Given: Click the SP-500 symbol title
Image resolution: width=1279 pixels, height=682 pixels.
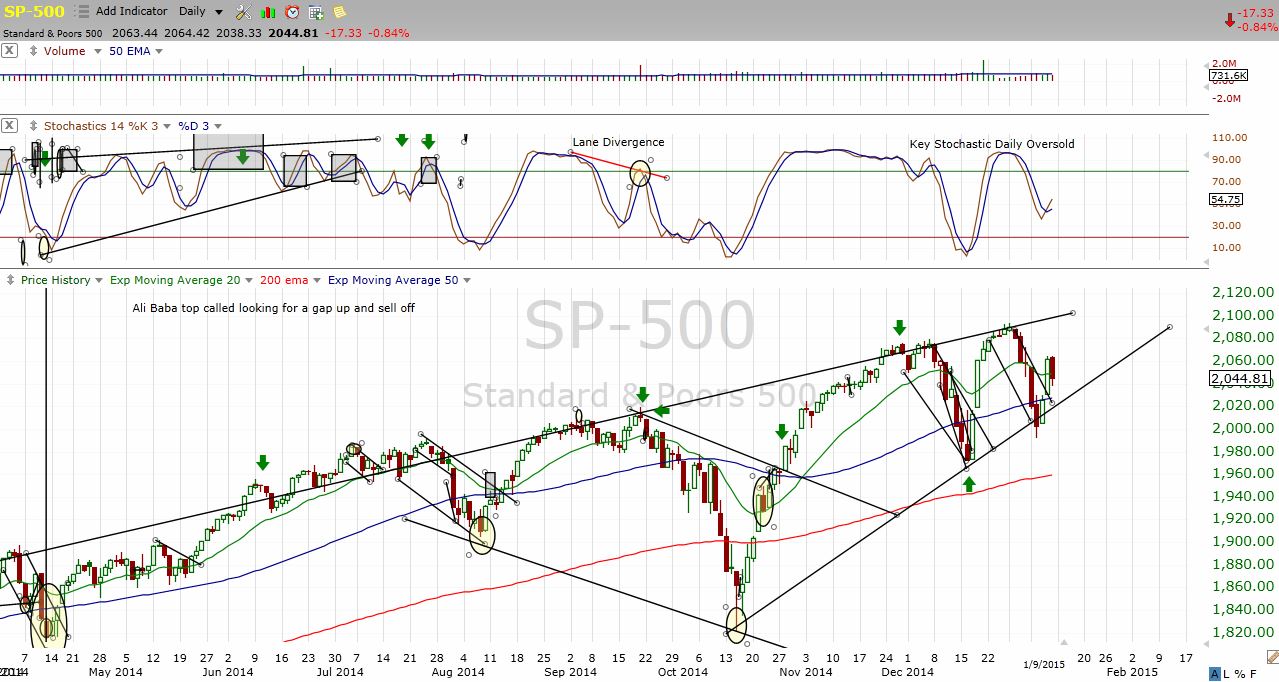Looking at the screenshot, I should pyautogui.click(x=34, y=12).
